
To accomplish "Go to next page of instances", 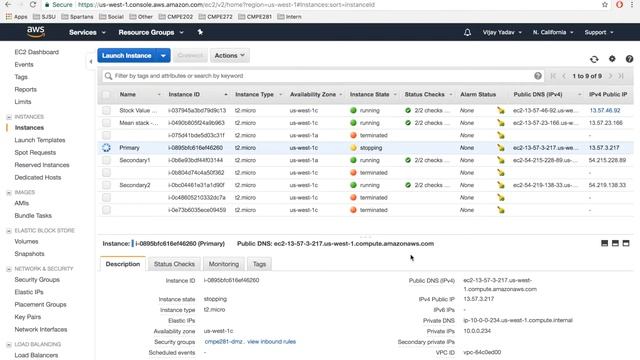I will tap(611, 76).
